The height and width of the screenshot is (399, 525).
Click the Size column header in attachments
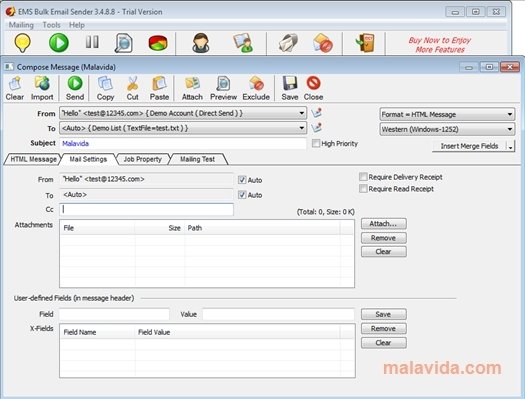coord(160,228)
